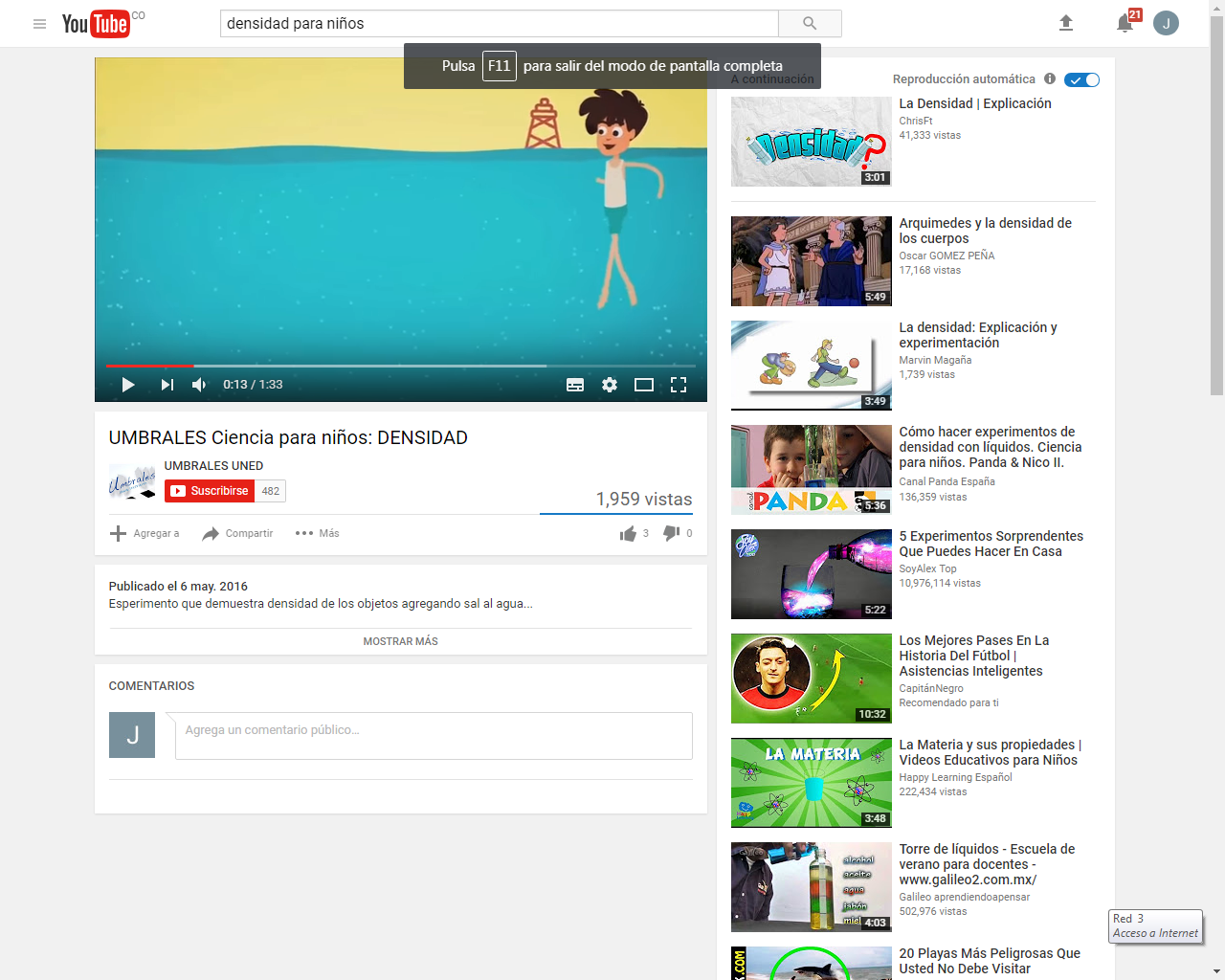Screen dimensions: 1225x980
Task: Open 5 Experimentos Sorprendentes thumbnail
Action: [x=812, y=574]
